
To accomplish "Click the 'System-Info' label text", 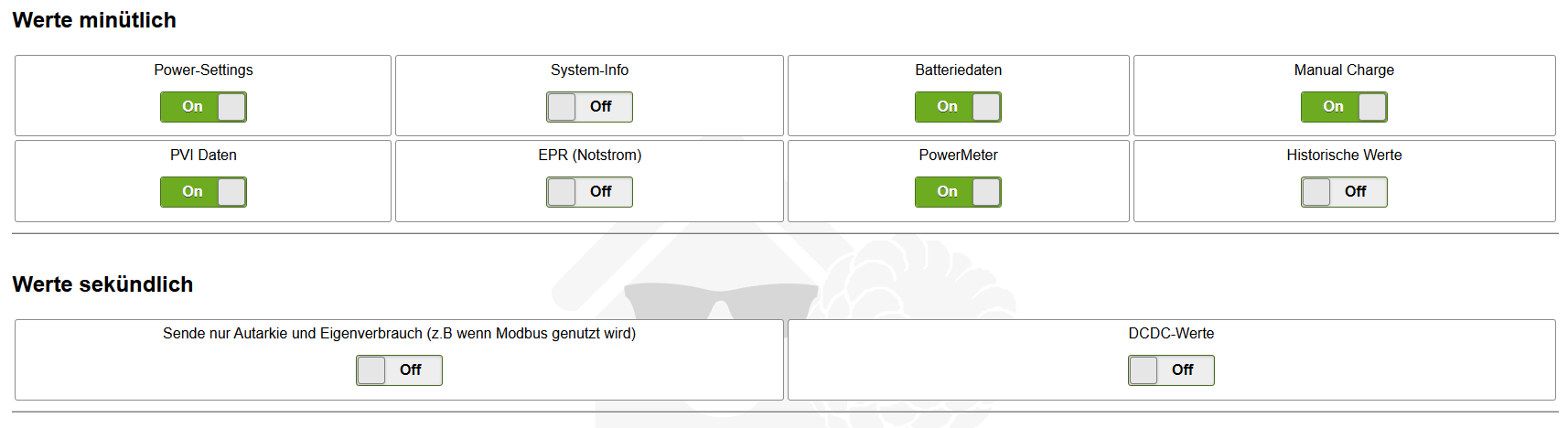I will (x=589, y=70).
